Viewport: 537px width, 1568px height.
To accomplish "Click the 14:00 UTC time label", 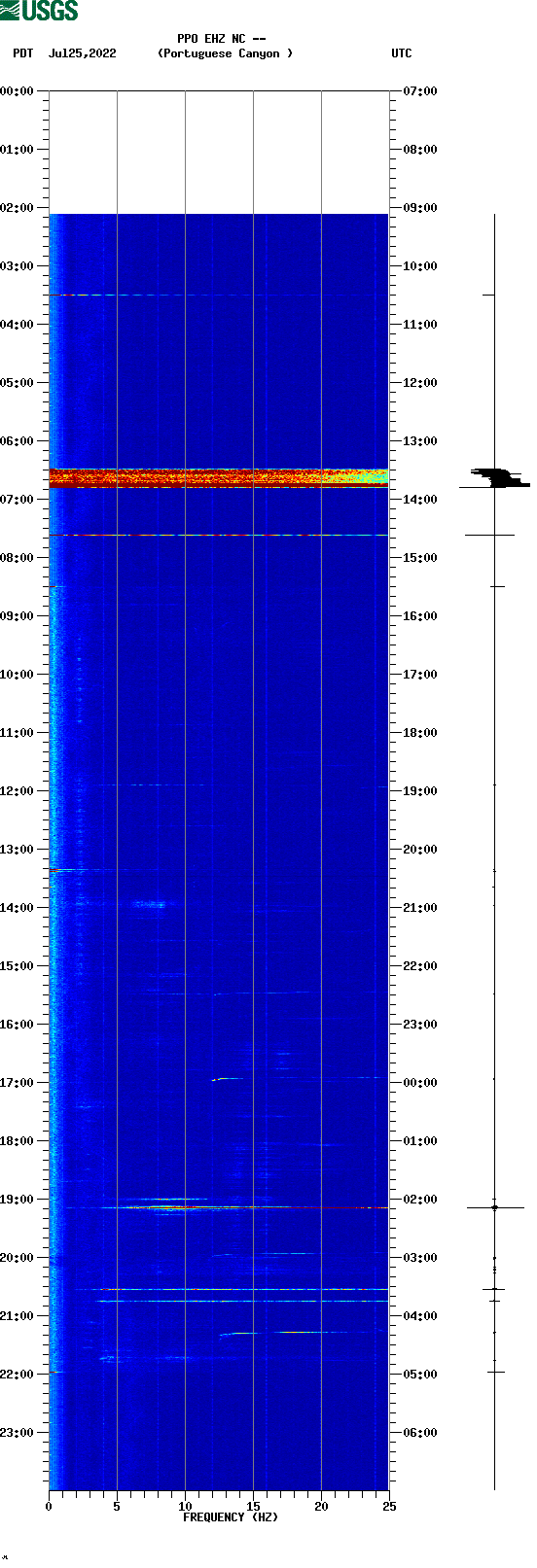I will click(x=420, y=500).
